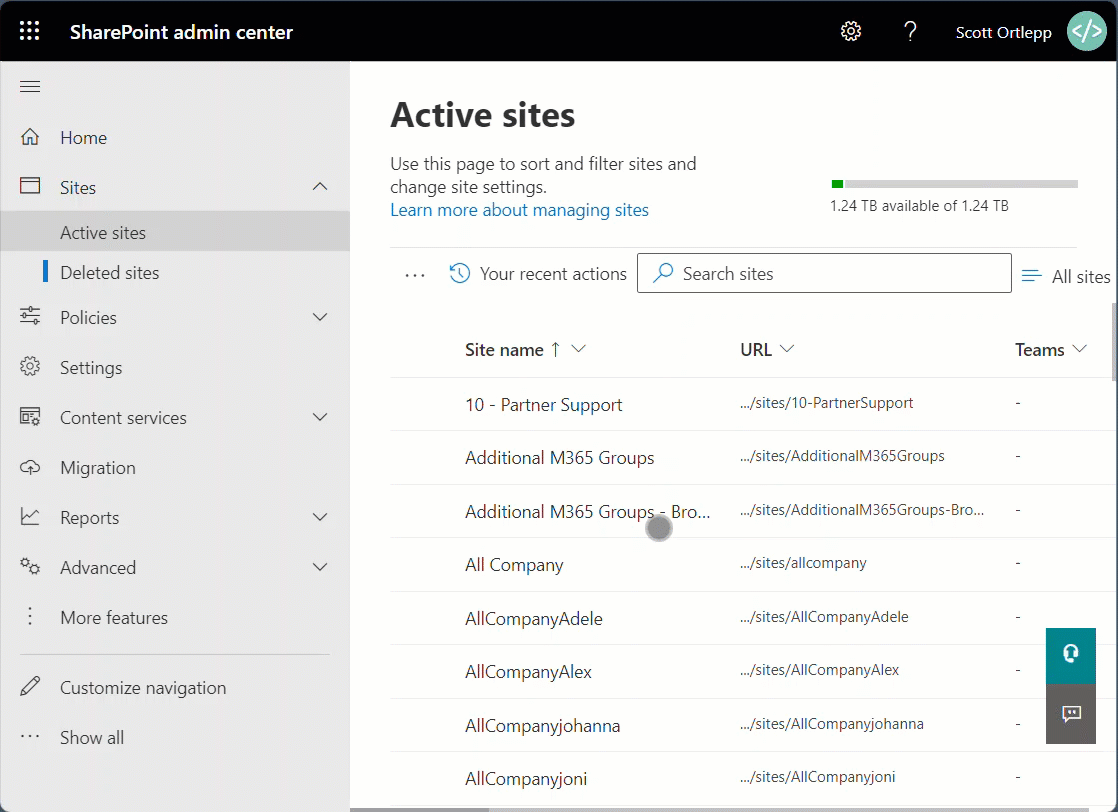Expand the Reports section chevron
Image resolution: width=1118 pixels, height=812 pixels.
coord(320,517)
